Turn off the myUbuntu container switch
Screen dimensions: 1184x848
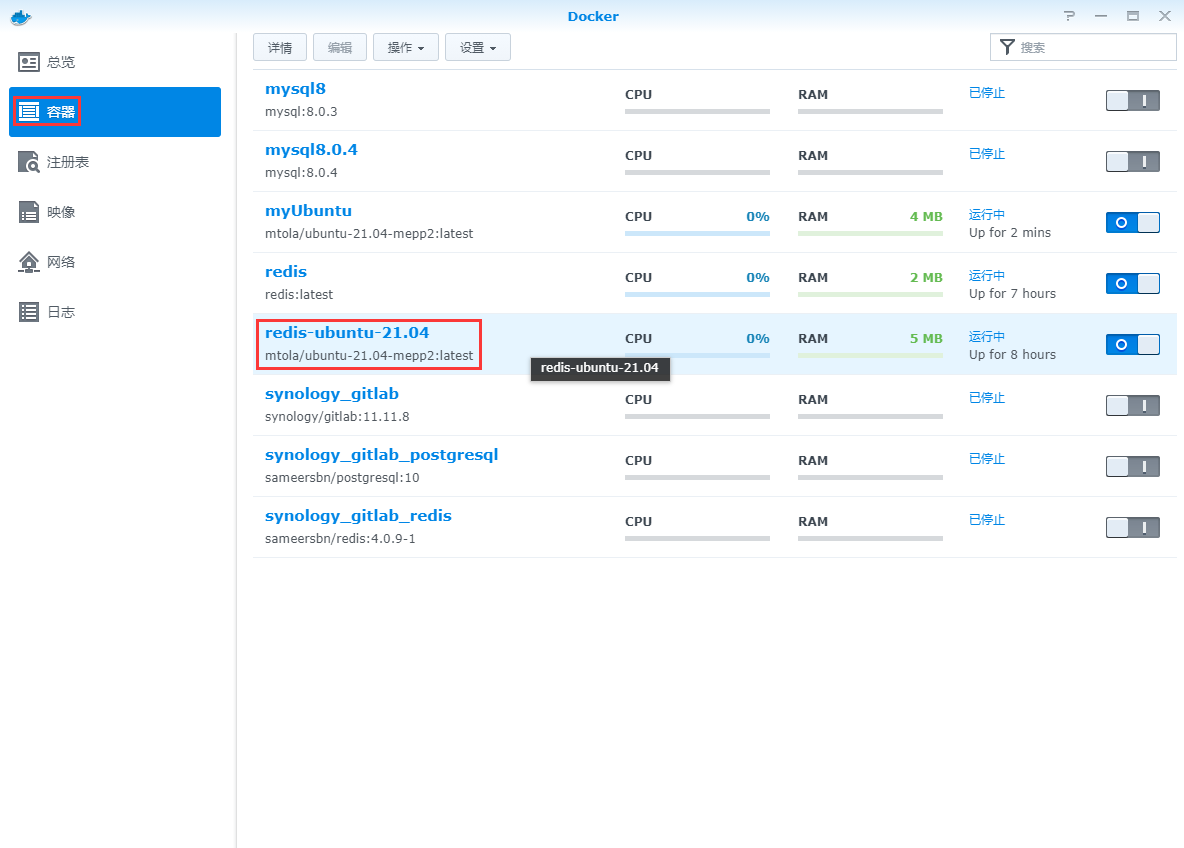1132,222
